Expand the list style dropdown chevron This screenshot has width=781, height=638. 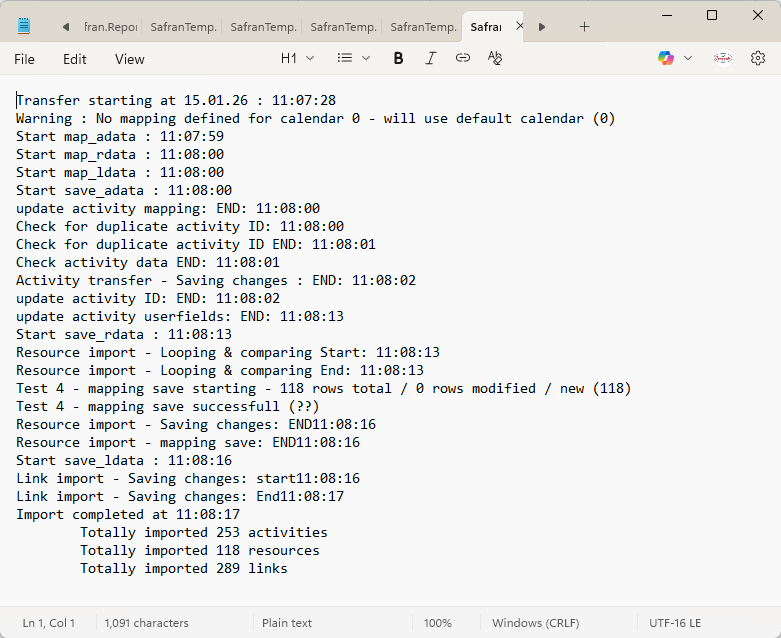tap(366, 58)
